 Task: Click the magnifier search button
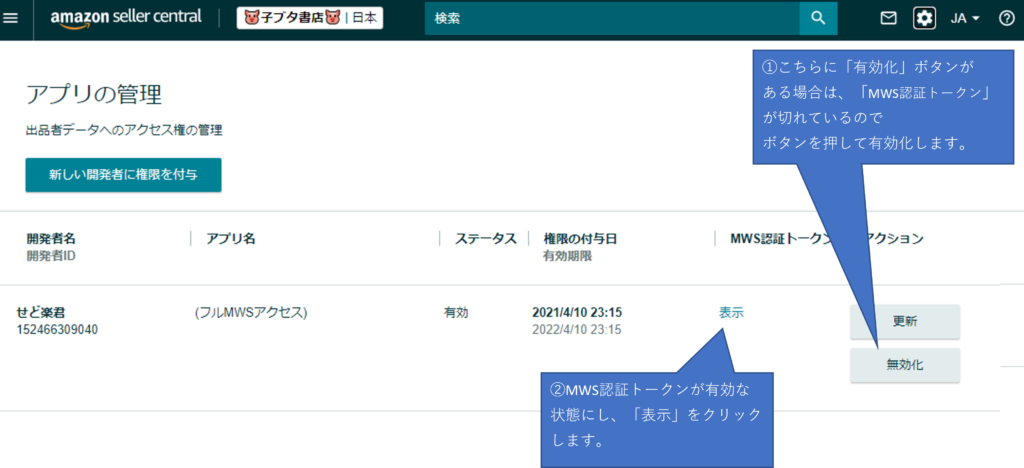(818, 18)
